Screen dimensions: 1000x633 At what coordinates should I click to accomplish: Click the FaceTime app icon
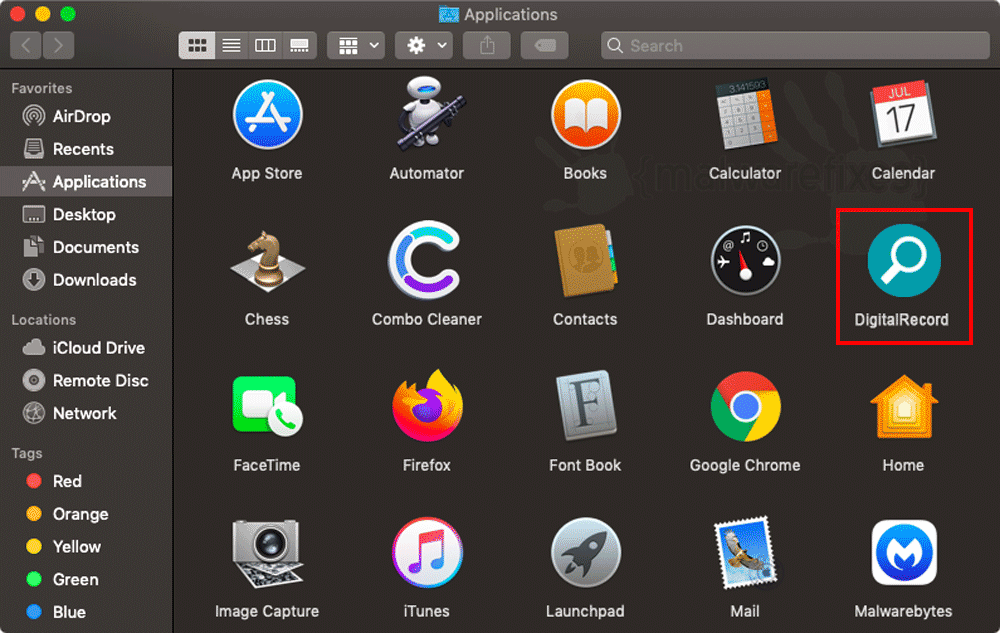(x=267, y=406)
